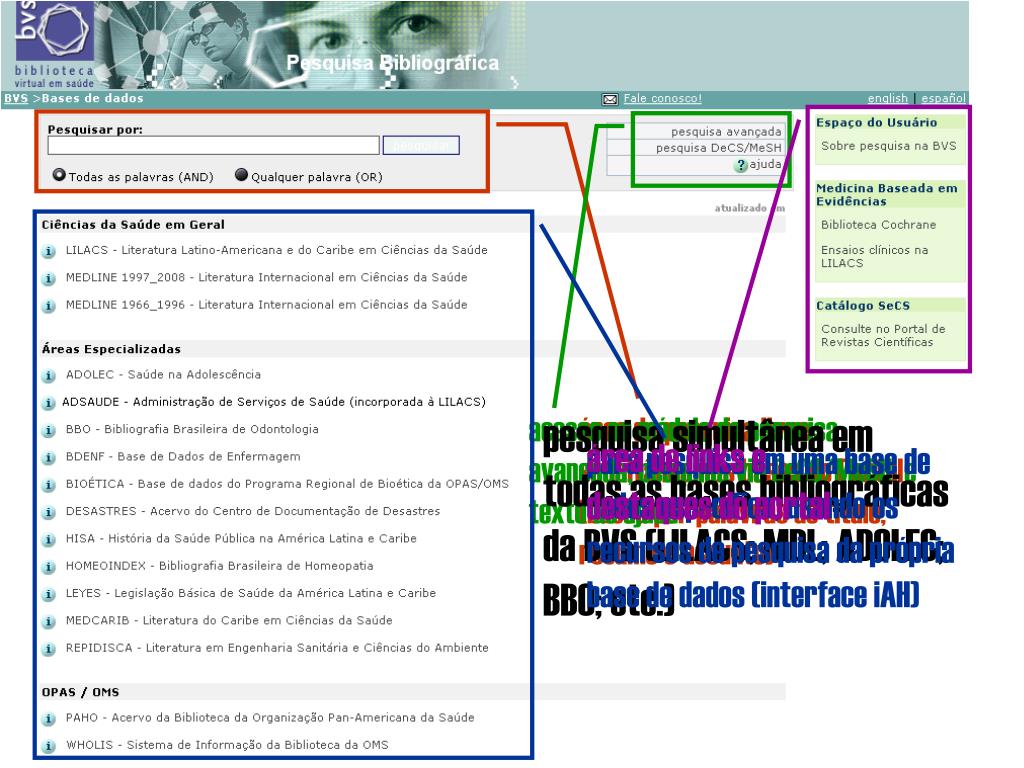Screen dimensions: 1024x768
Task: Click the OPAS / OMS heading
Action: (80, 692)
